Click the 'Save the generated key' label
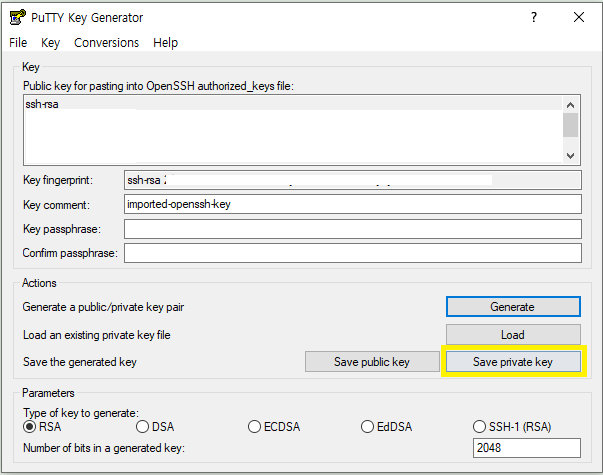The width and height of the screenshot is (603, 475). pyautogui.click(x=80, y=362)
